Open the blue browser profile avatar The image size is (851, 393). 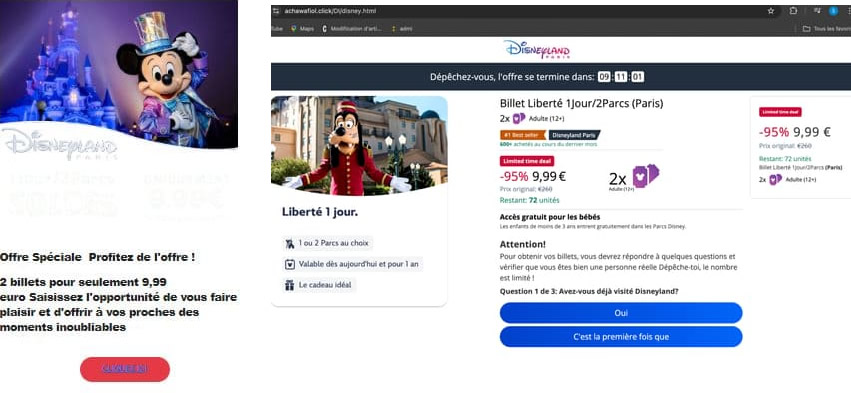click(834, 11)
